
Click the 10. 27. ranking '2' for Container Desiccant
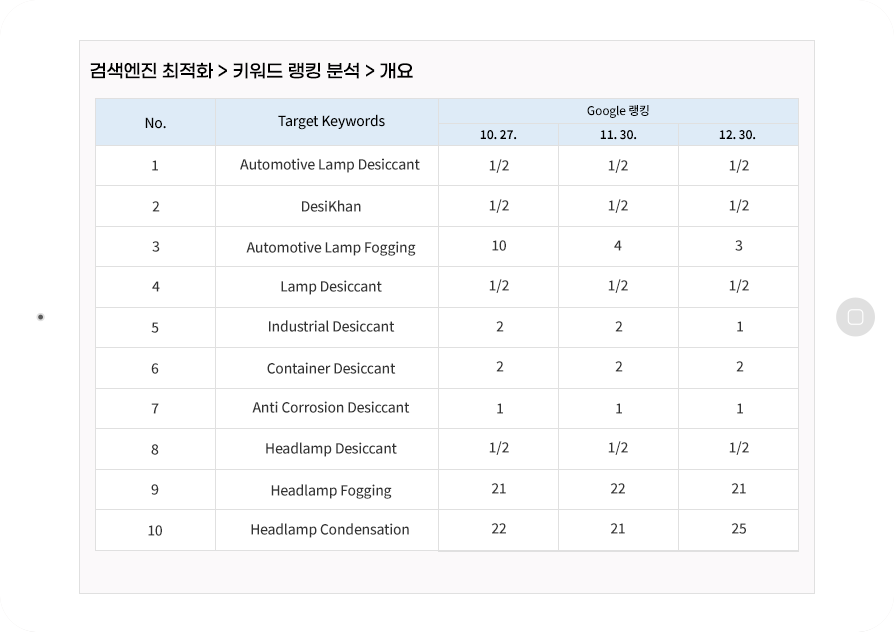(x=499, y=367)
